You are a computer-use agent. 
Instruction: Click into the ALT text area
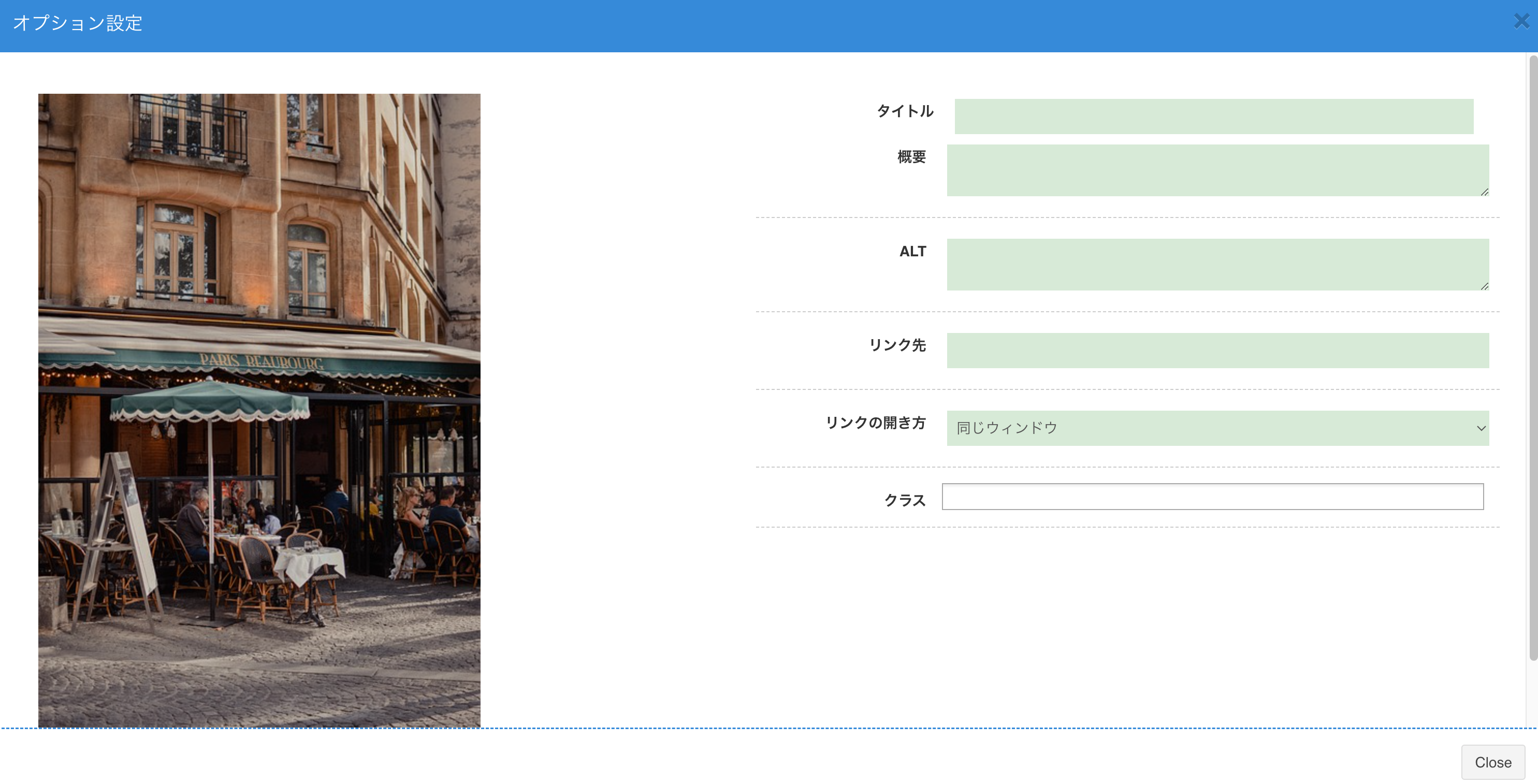click(1218, 265)
